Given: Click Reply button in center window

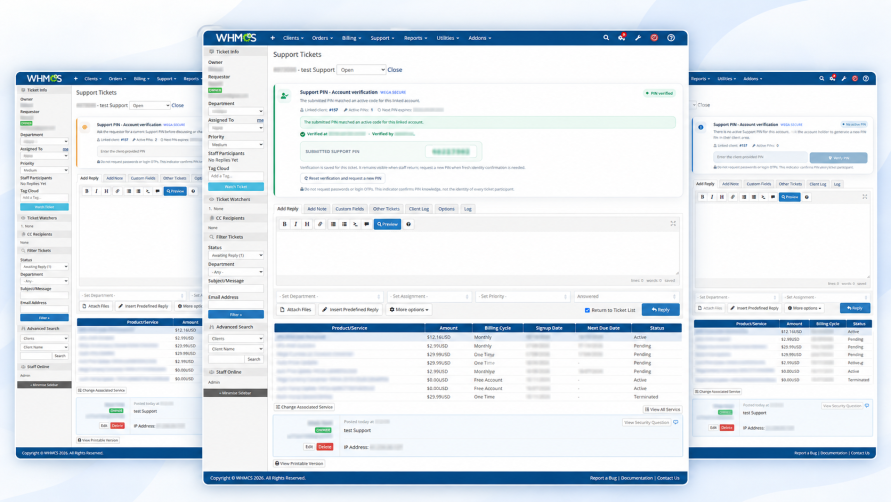Looking at the screenshot, I should coord(660,309).
